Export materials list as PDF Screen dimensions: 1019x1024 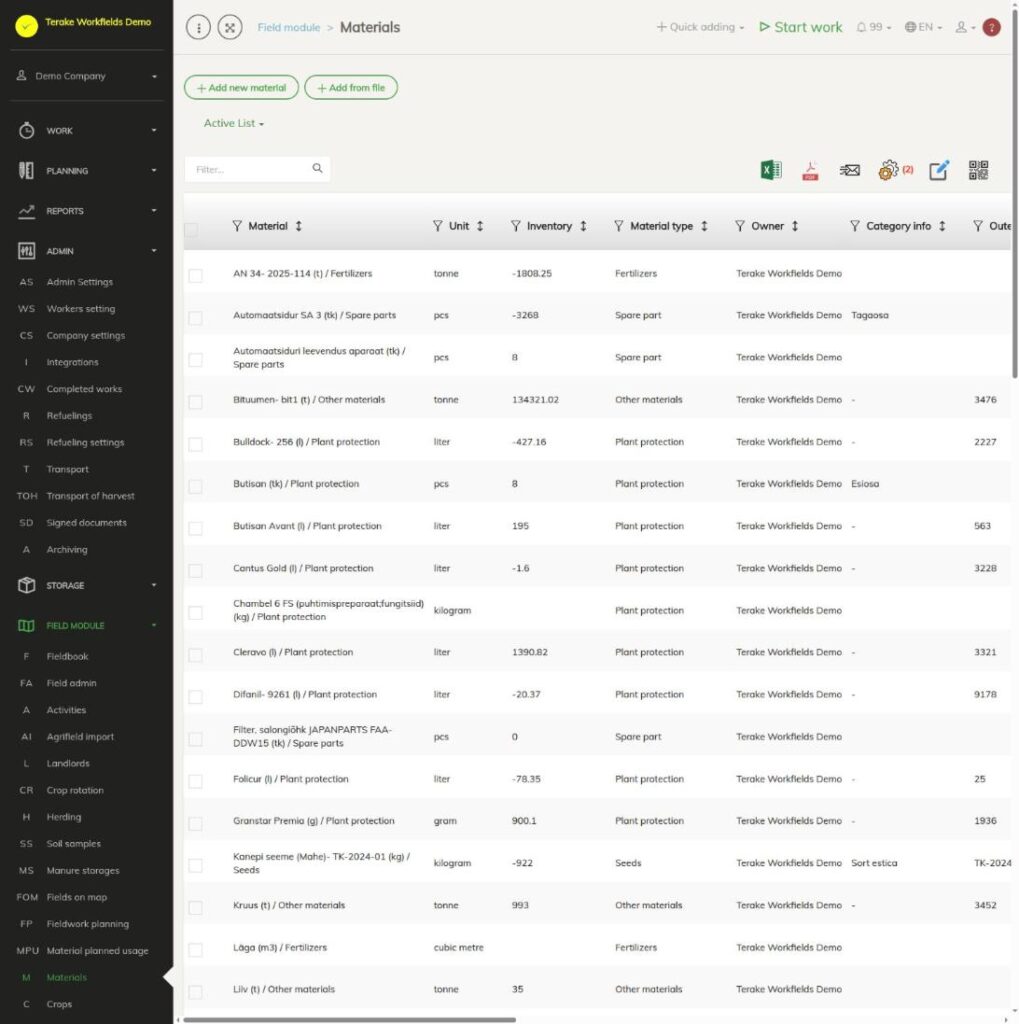810,170
